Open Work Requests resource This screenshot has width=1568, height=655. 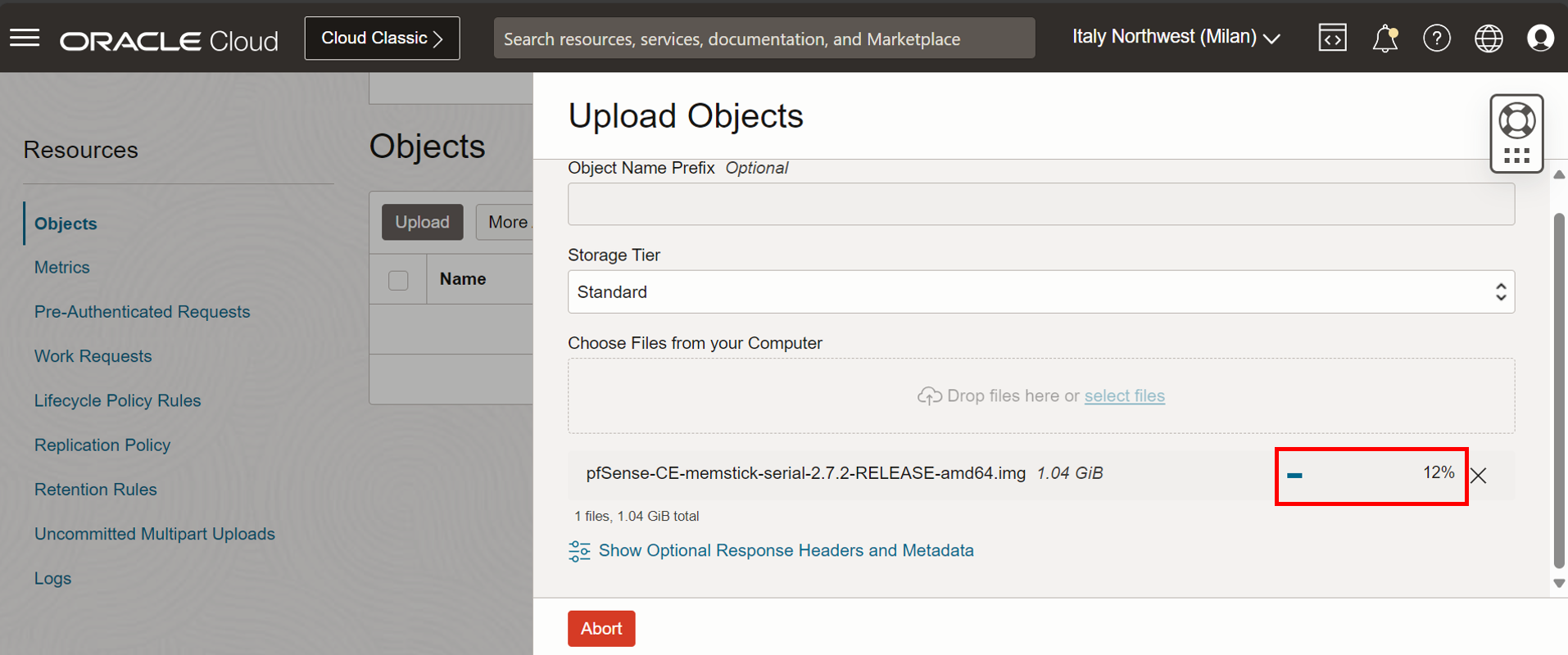(x=93, y=356)
